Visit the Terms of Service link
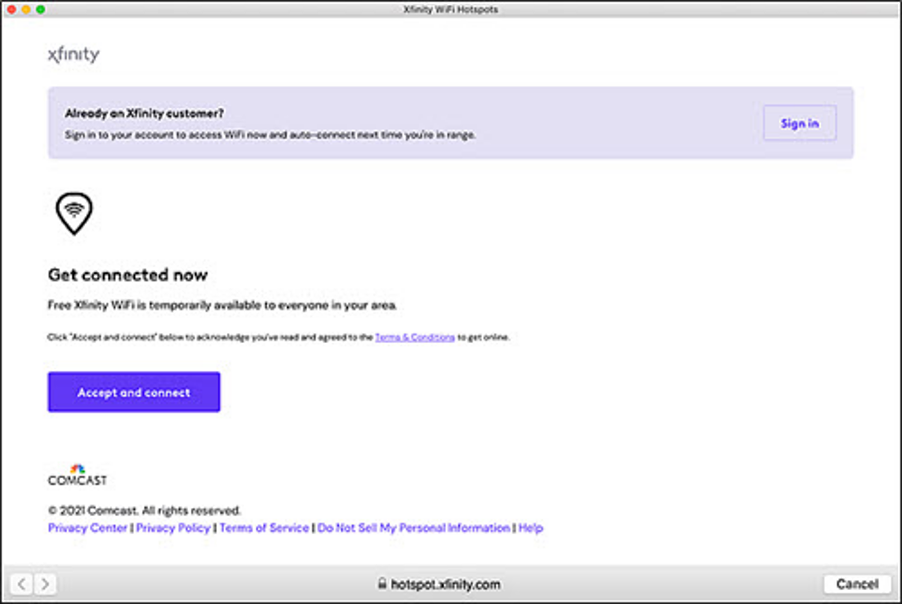The image size is (902, 604). (264, 528)
